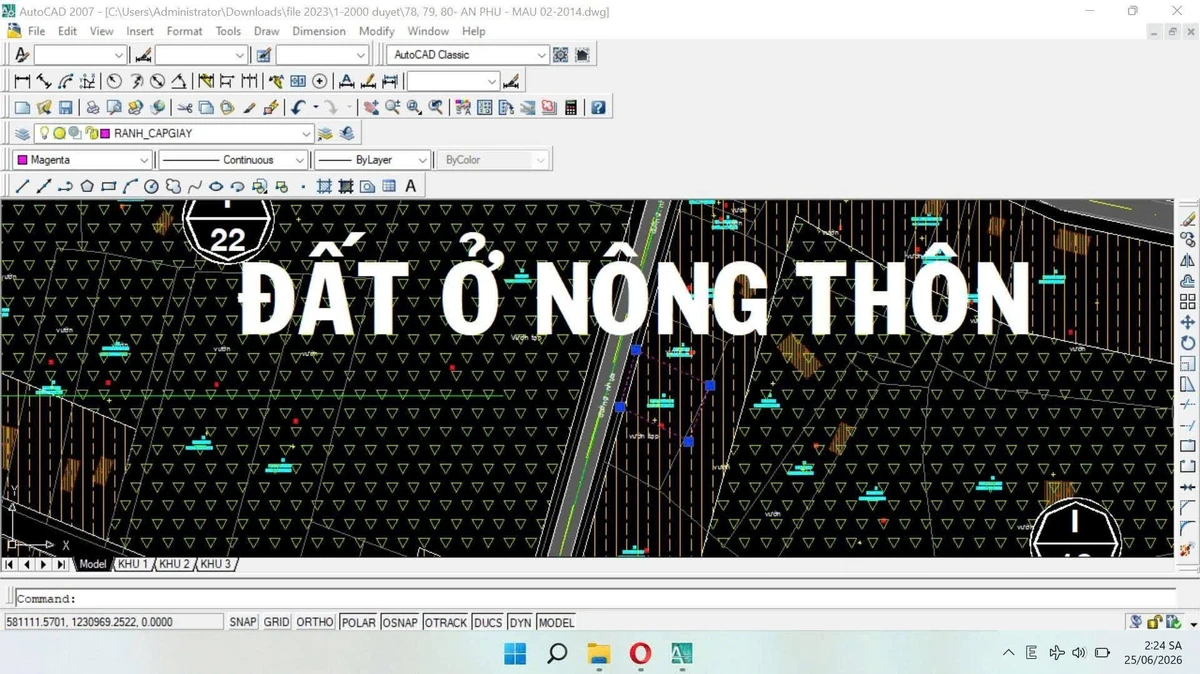The width and height of the screenshot is (1200, 674).
Task: Cut selection with the scissors icon
Action: 185,107
